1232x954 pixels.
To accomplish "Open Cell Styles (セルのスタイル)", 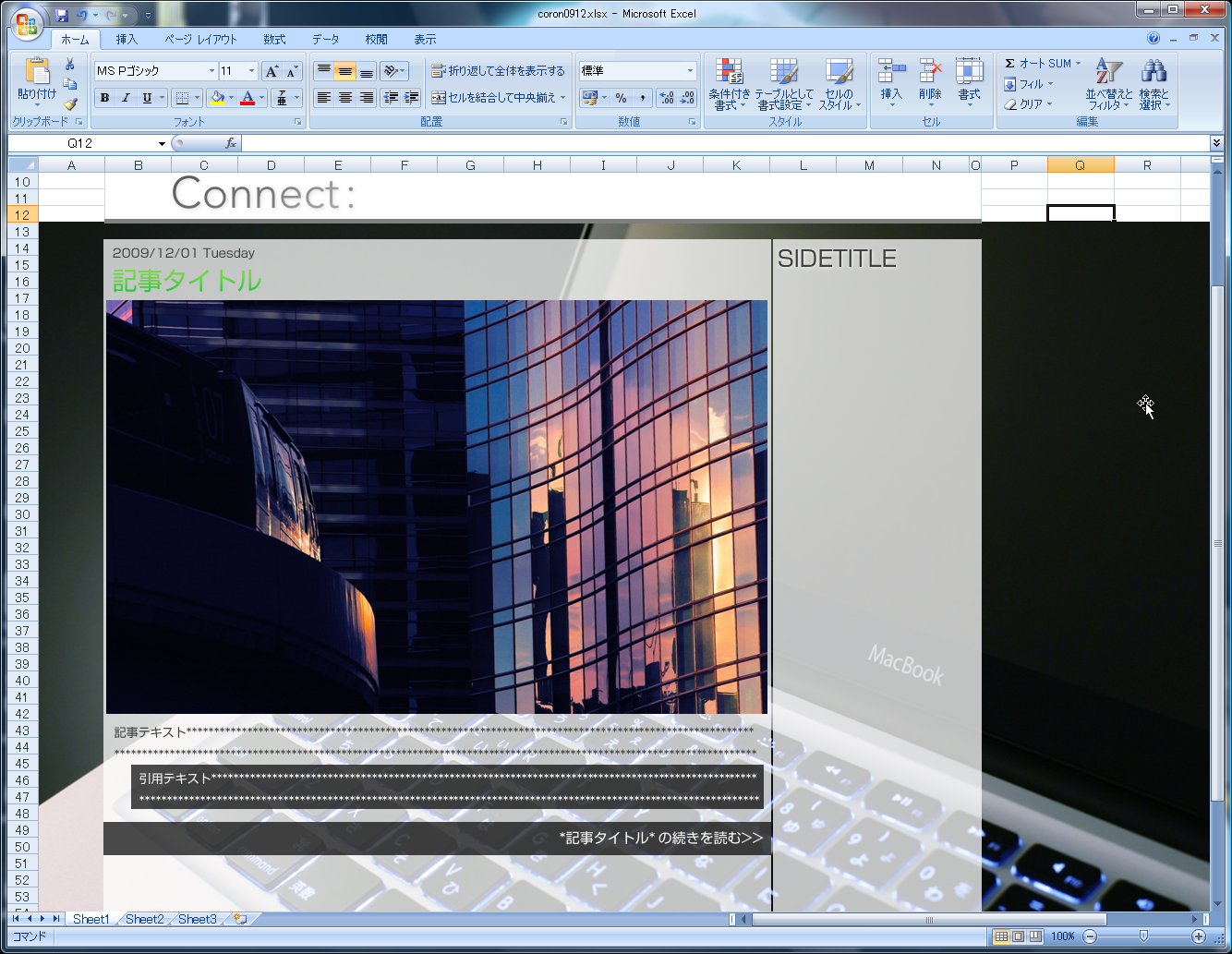I will (839, 84).
